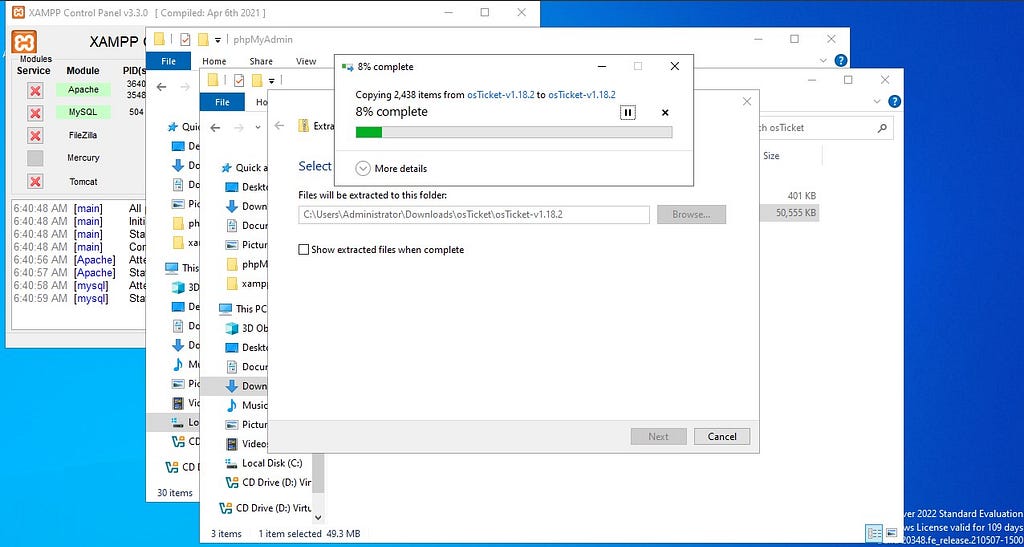Open help in osTicket explorer window
The height and width of the screenshot is (547, 1024).
[x=895, y=101]
